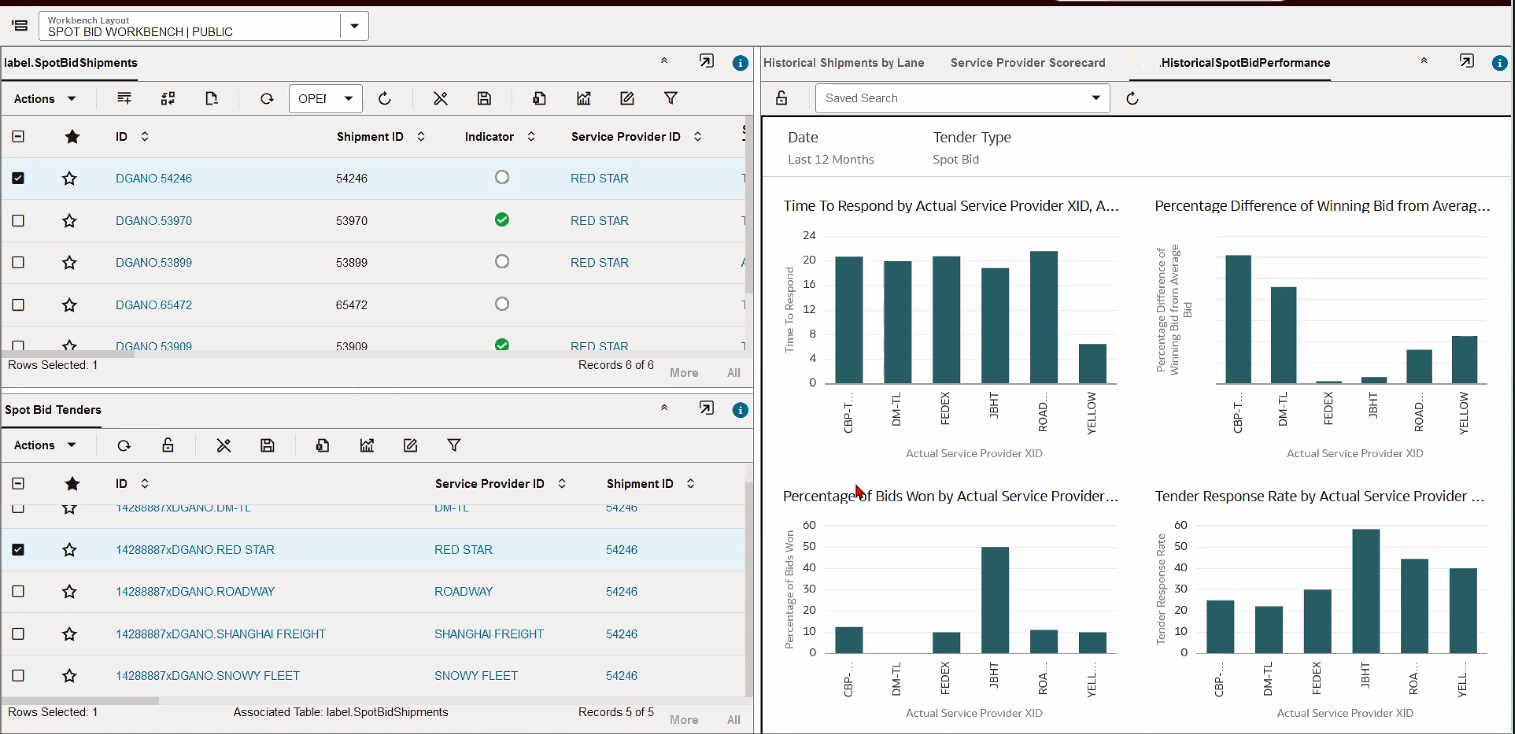Check the ROADWAY tender row checkbox
This screenshot has height=734, width=1515.
tap(18, 592)
